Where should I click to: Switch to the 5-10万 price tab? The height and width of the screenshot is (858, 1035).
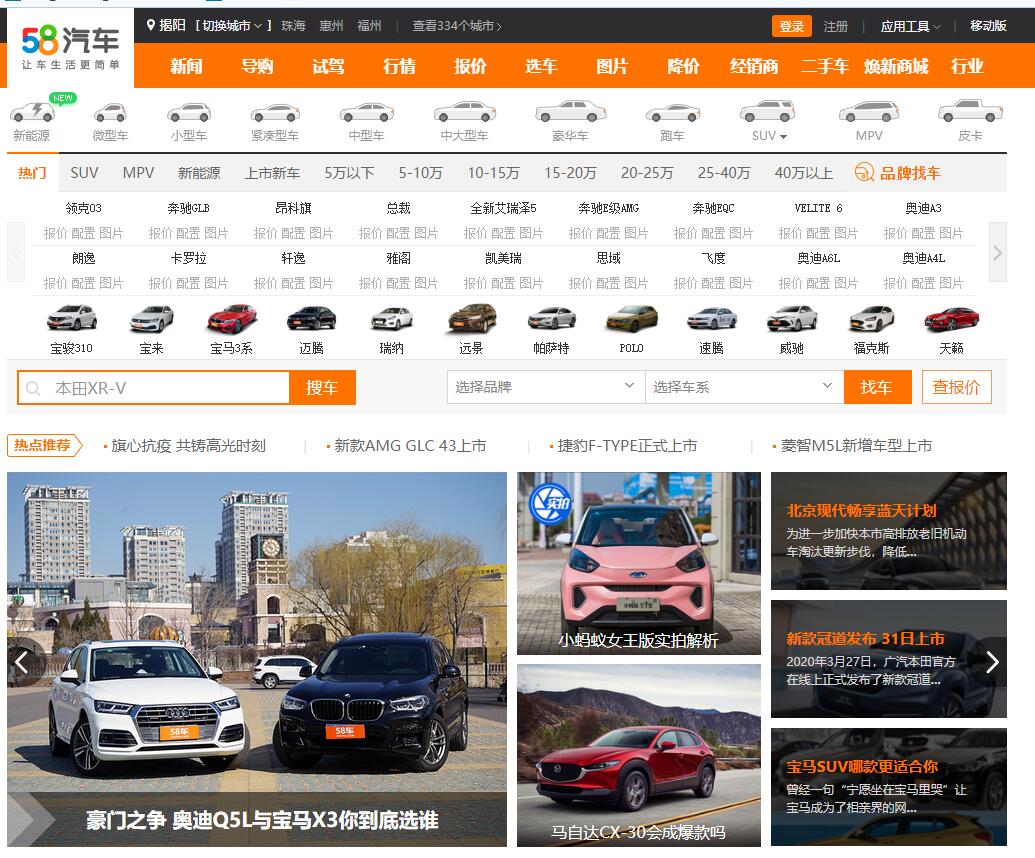420,173
